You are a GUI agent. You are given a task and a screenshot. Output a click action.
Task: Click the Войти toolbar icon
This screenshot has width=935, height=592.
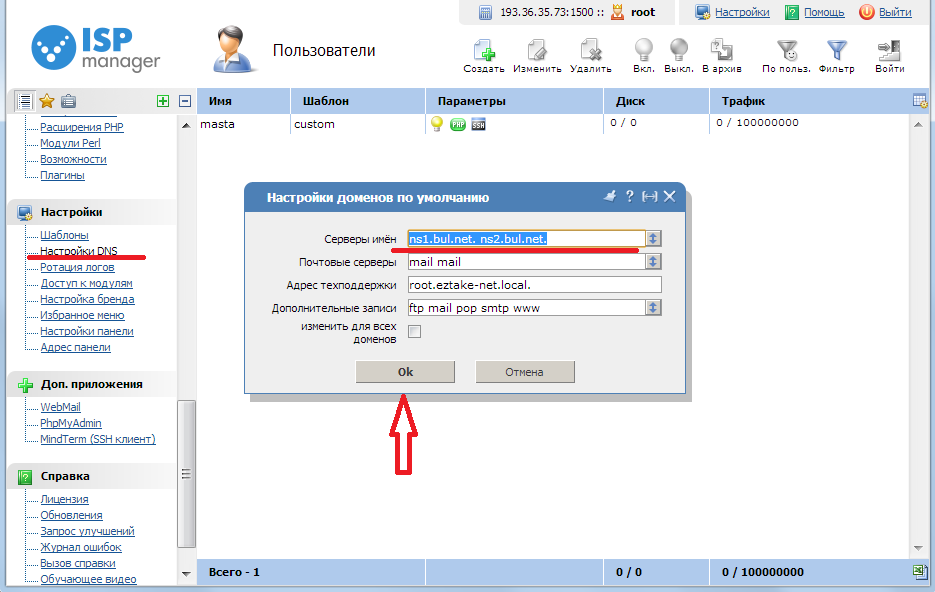click(x=889, y=51)
